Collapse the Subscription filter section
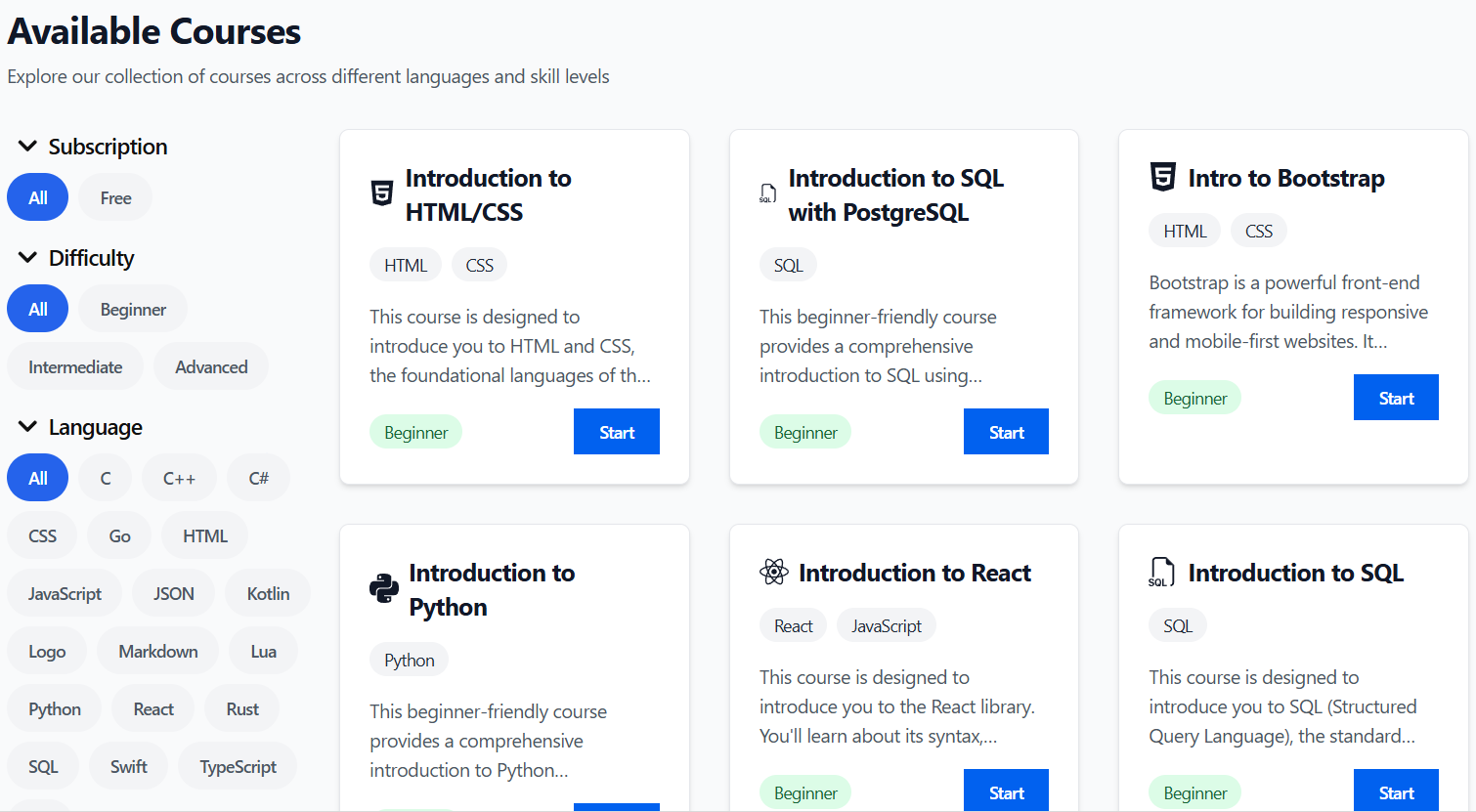Image resolution: width=1476 pixels, height=812 pixels. tap(27, 147)
